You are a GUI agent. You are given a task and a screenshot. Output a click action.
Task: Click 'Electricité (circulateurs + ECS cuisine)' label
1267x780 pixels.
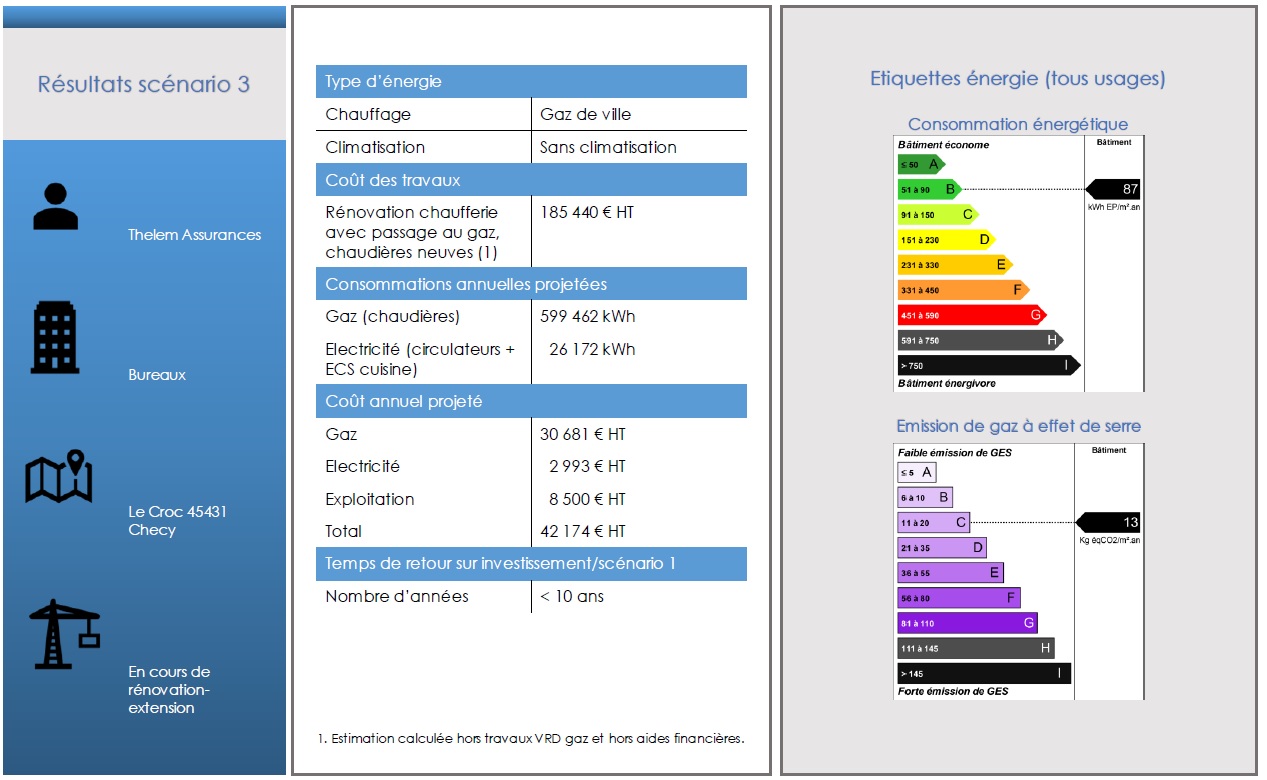[x=420, y=359]
